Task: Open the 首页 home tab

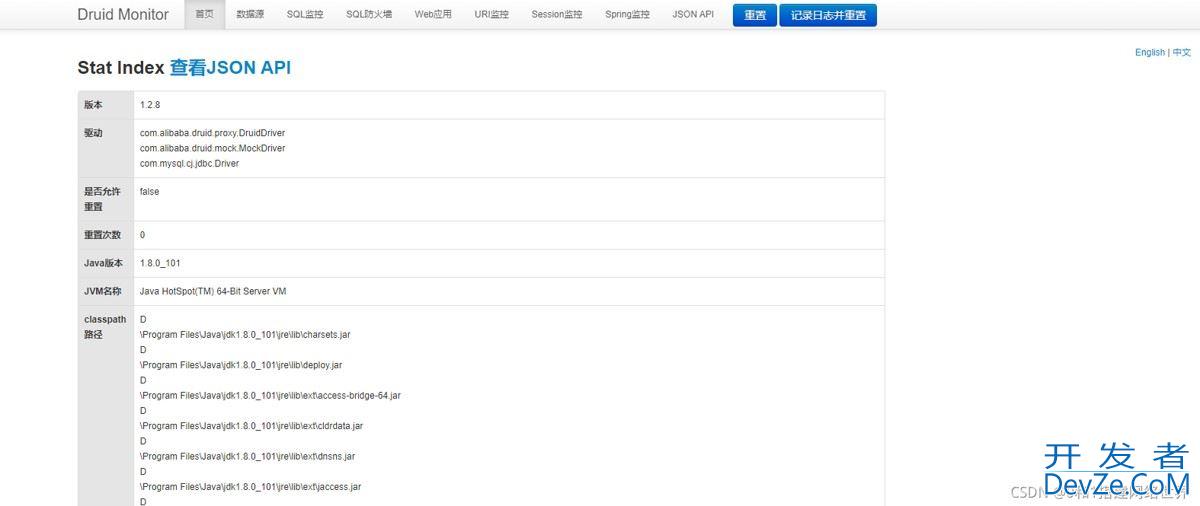Action: coord(204,15)
